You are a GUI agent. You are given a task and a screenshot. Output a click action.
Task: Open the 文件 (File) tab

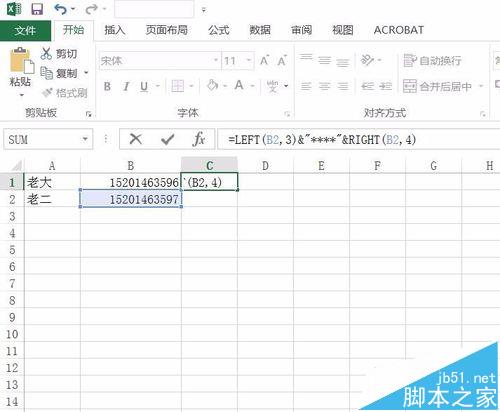[x=25, y=31]
